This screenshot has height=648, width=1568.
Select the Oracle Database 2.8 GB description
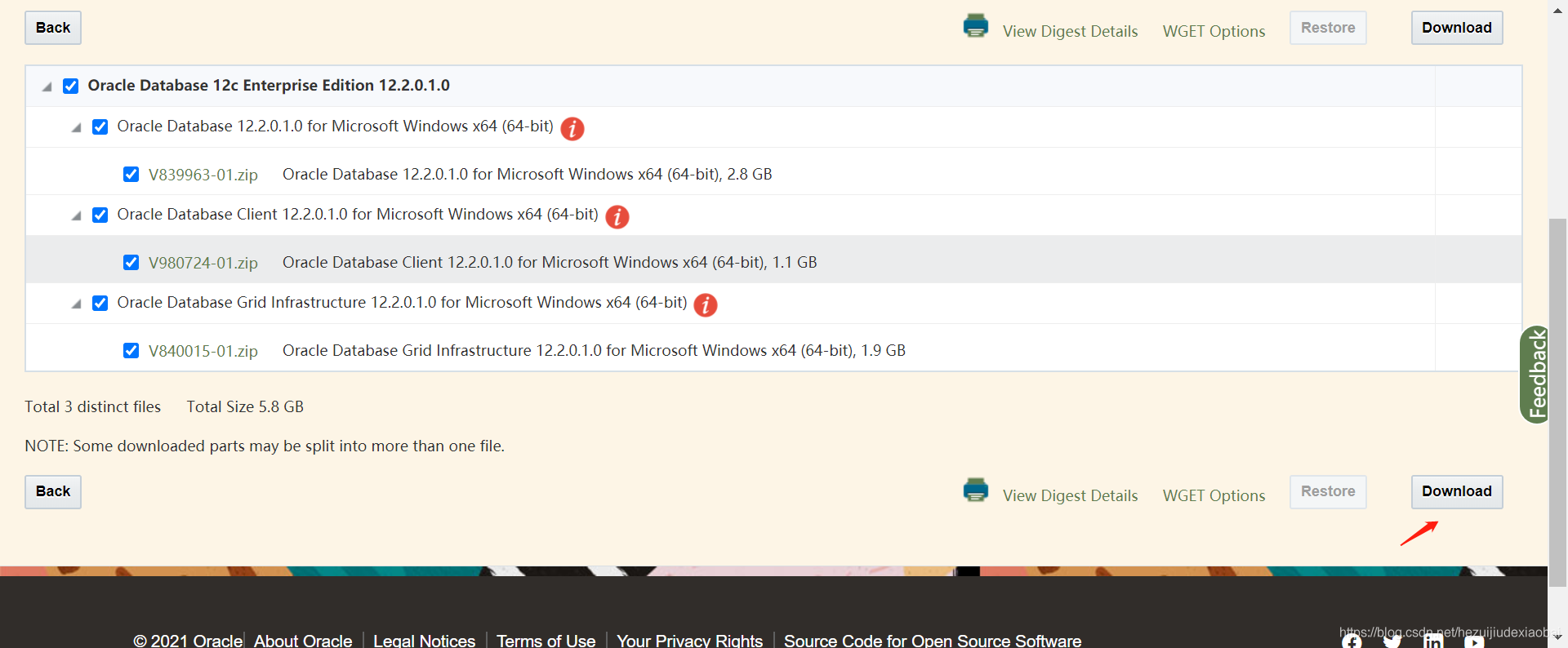(x=528, y=174)
